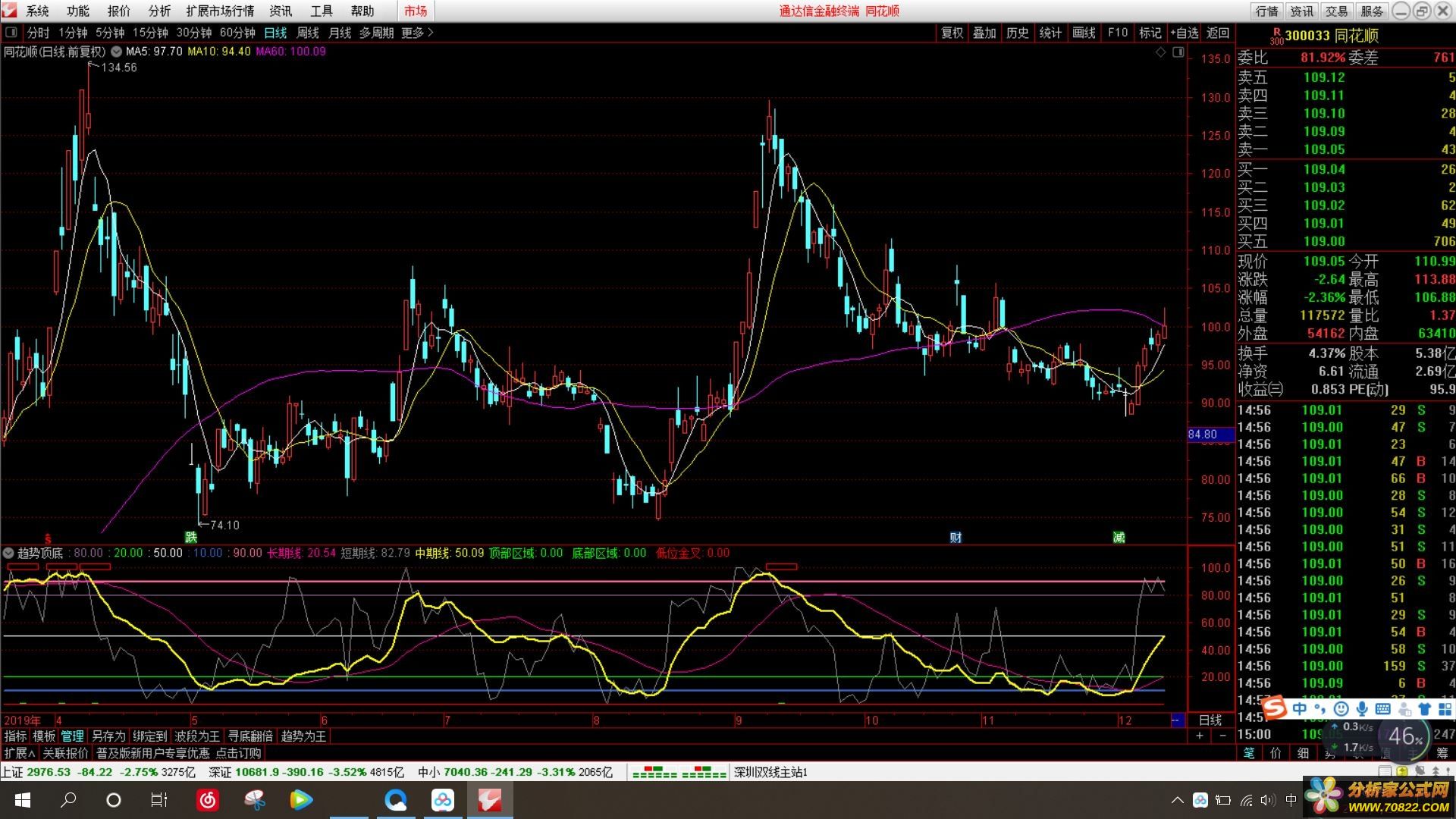This screenshot has height=819, width=1456.
Task: Click the 减 marker below the chart
Action: pos(1119,537)
